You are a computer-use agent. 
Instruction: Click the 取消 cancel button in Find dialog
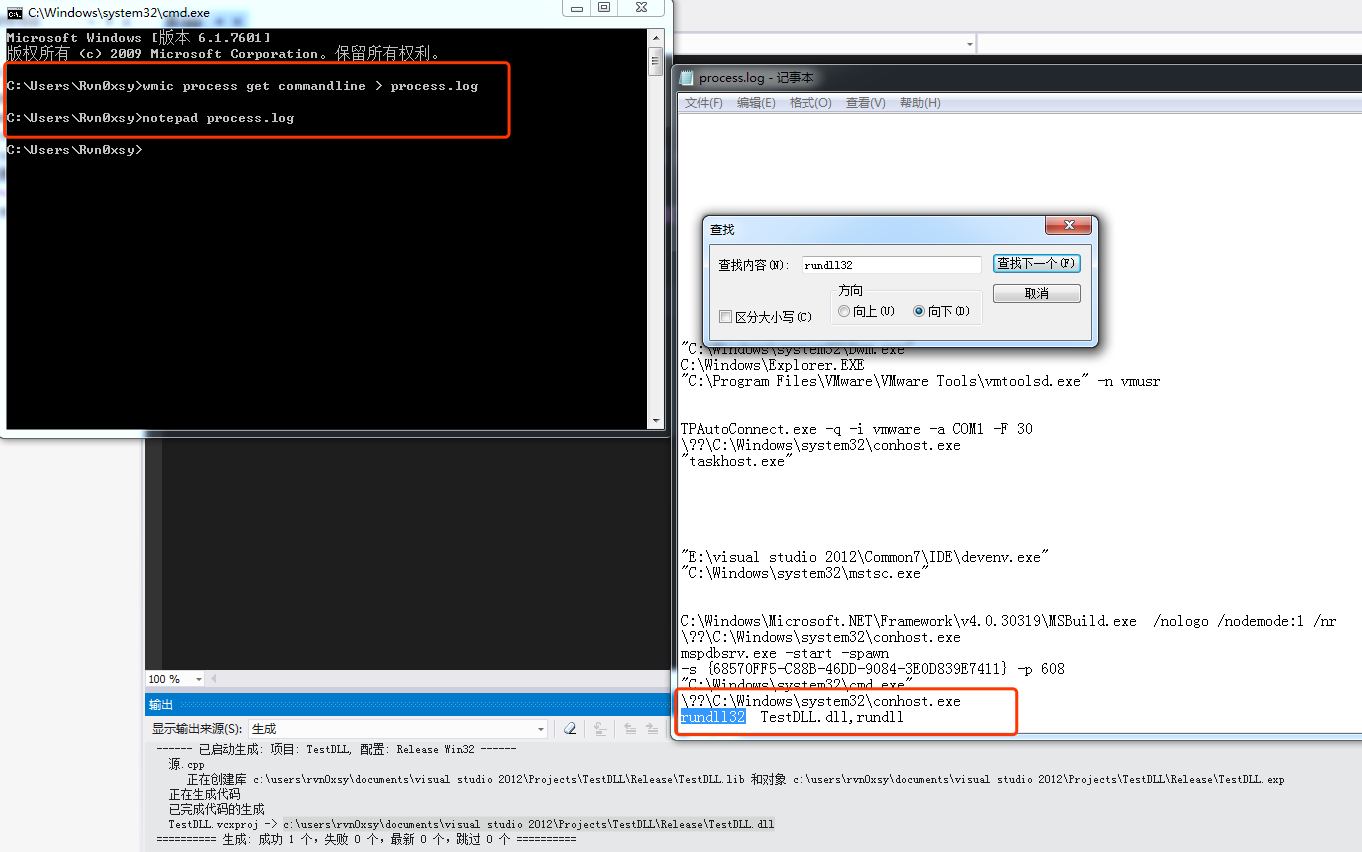[x=1037, y=294]
